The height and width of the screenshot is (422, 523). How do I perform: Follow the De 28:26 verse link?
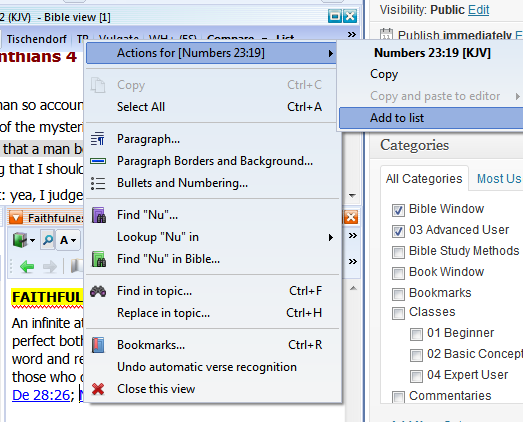click(41, 395)
